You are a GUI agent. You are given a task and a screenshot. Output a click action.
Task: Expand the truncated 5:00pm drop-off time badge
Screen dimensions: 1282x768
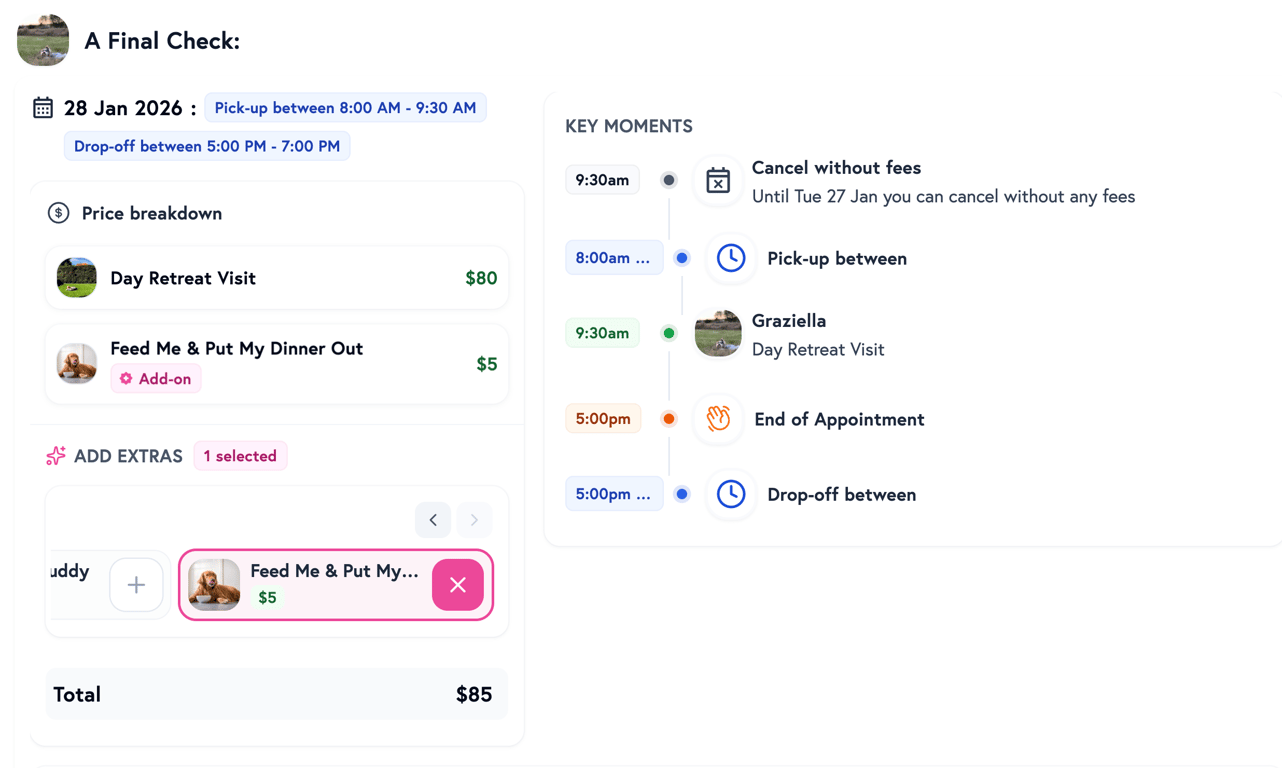tap(613, 494)
